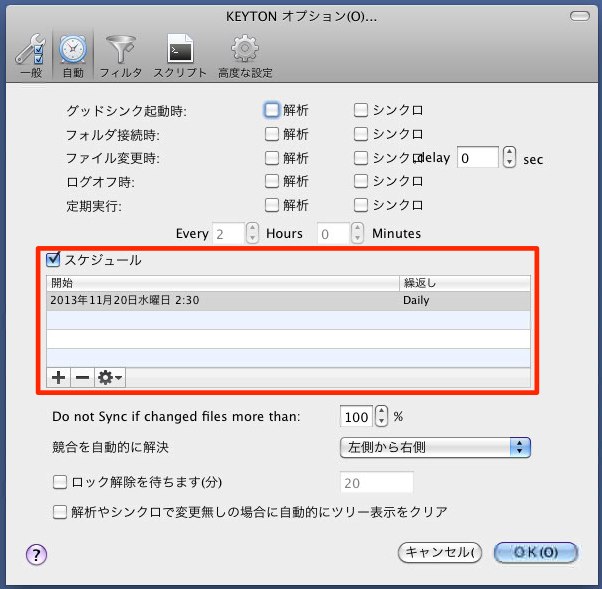The width and height of the screenshot is (602, 589).
Task: Enable ロック解除を待ちます(分) checkbox
Action: (60, 482)
